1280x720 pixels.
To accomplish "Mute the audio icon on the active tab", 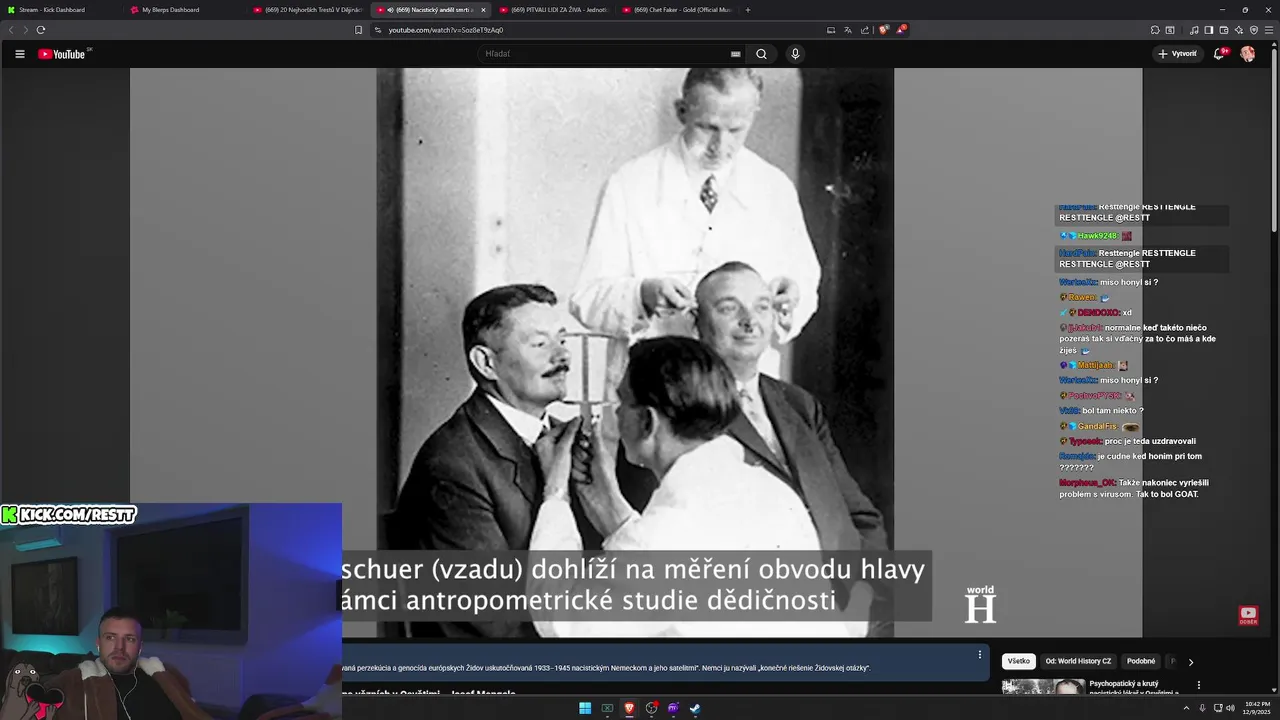I will pyautogui.click(x=390, y=10).
